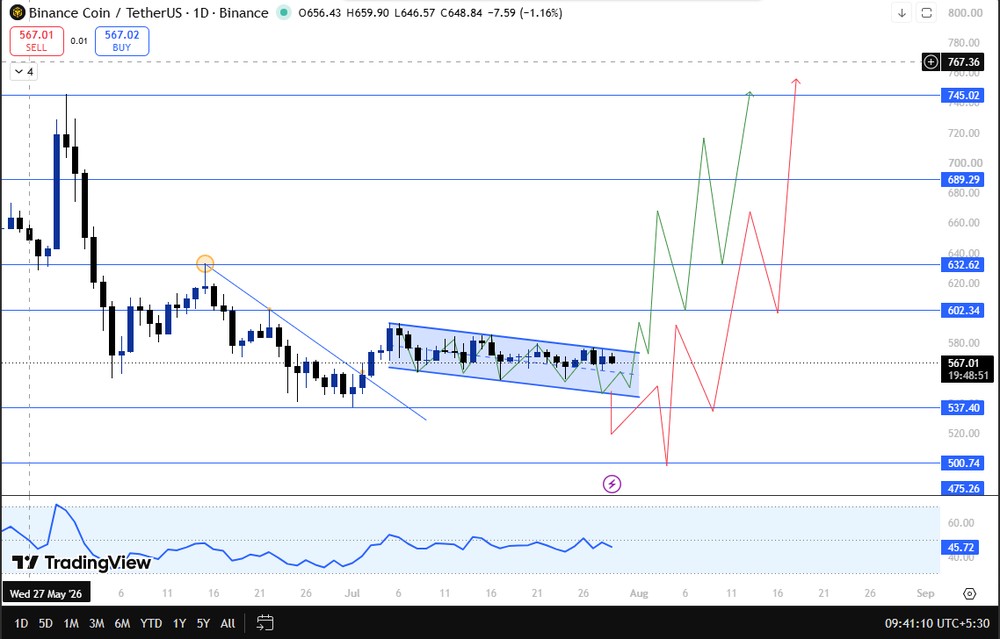1000x639 pixels.
Task: Click the 567.01 SELL button
Action: [x=36, y=41]
